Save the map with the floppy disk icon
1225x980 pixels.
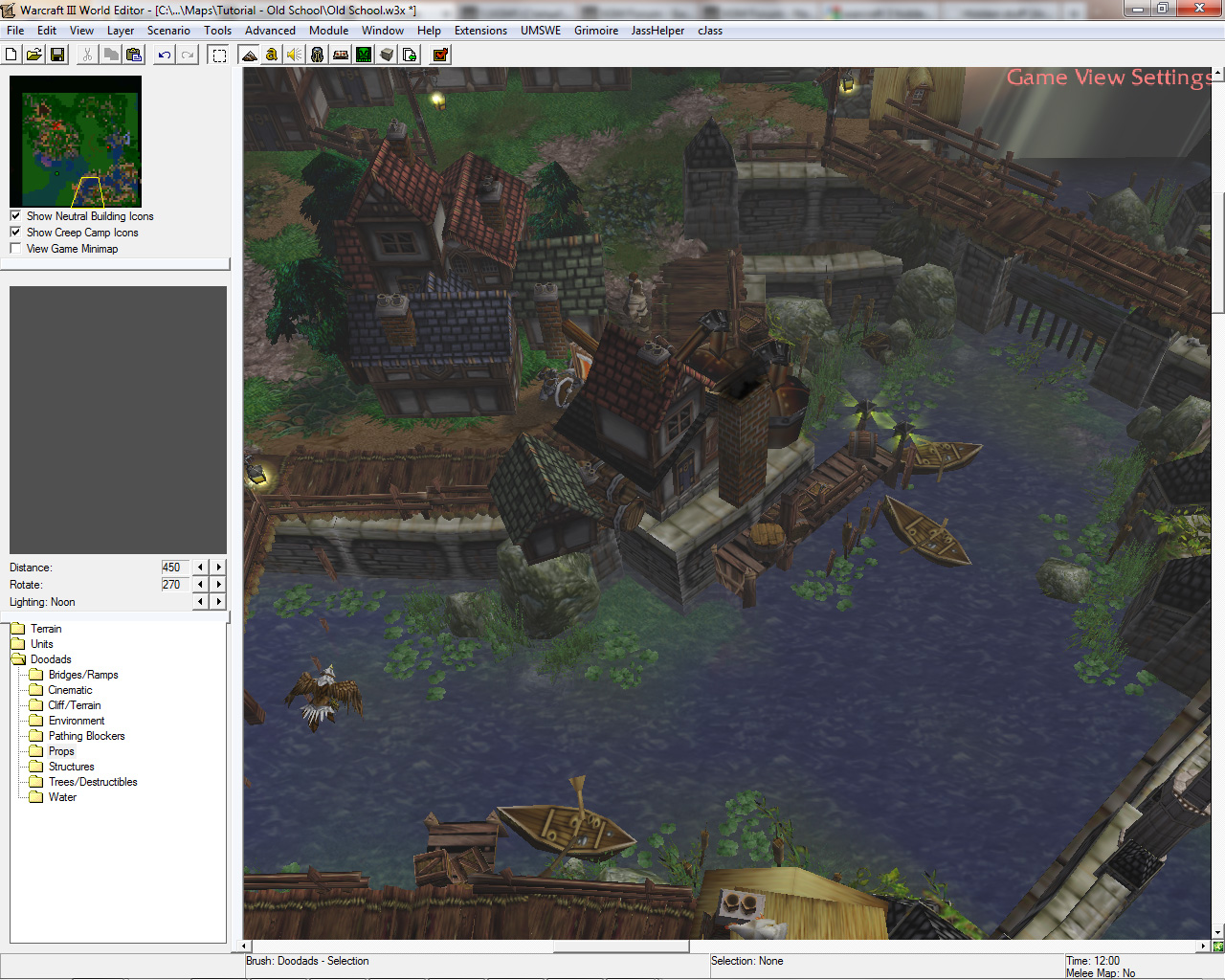tap(57, 55)
